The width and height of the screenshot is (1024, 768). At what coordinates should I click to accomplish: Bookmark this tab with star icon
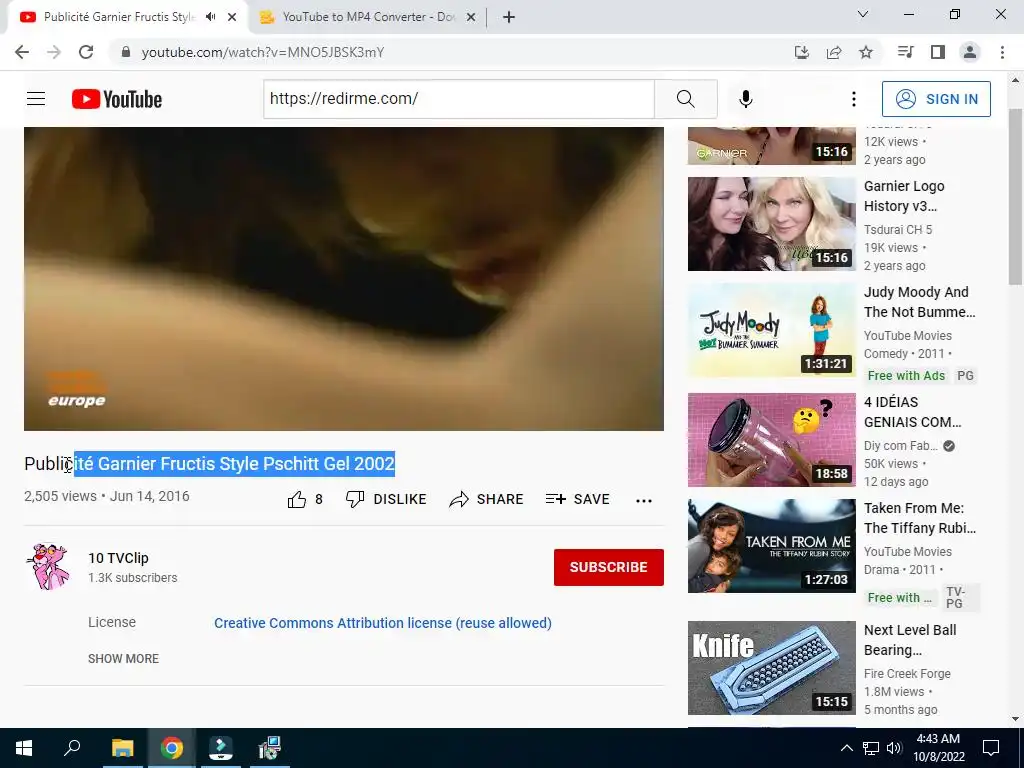[866, 52]
